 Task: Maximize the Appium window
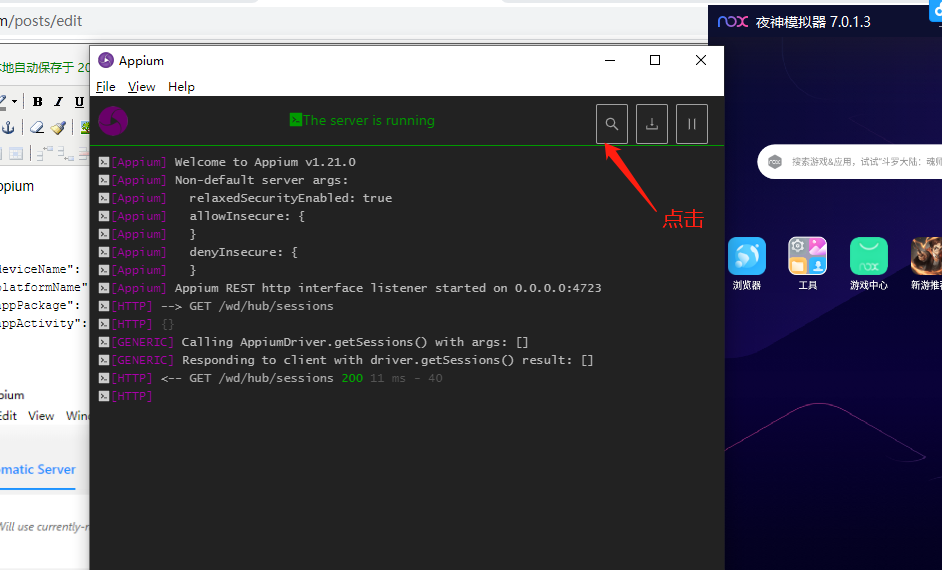[655, 60]
